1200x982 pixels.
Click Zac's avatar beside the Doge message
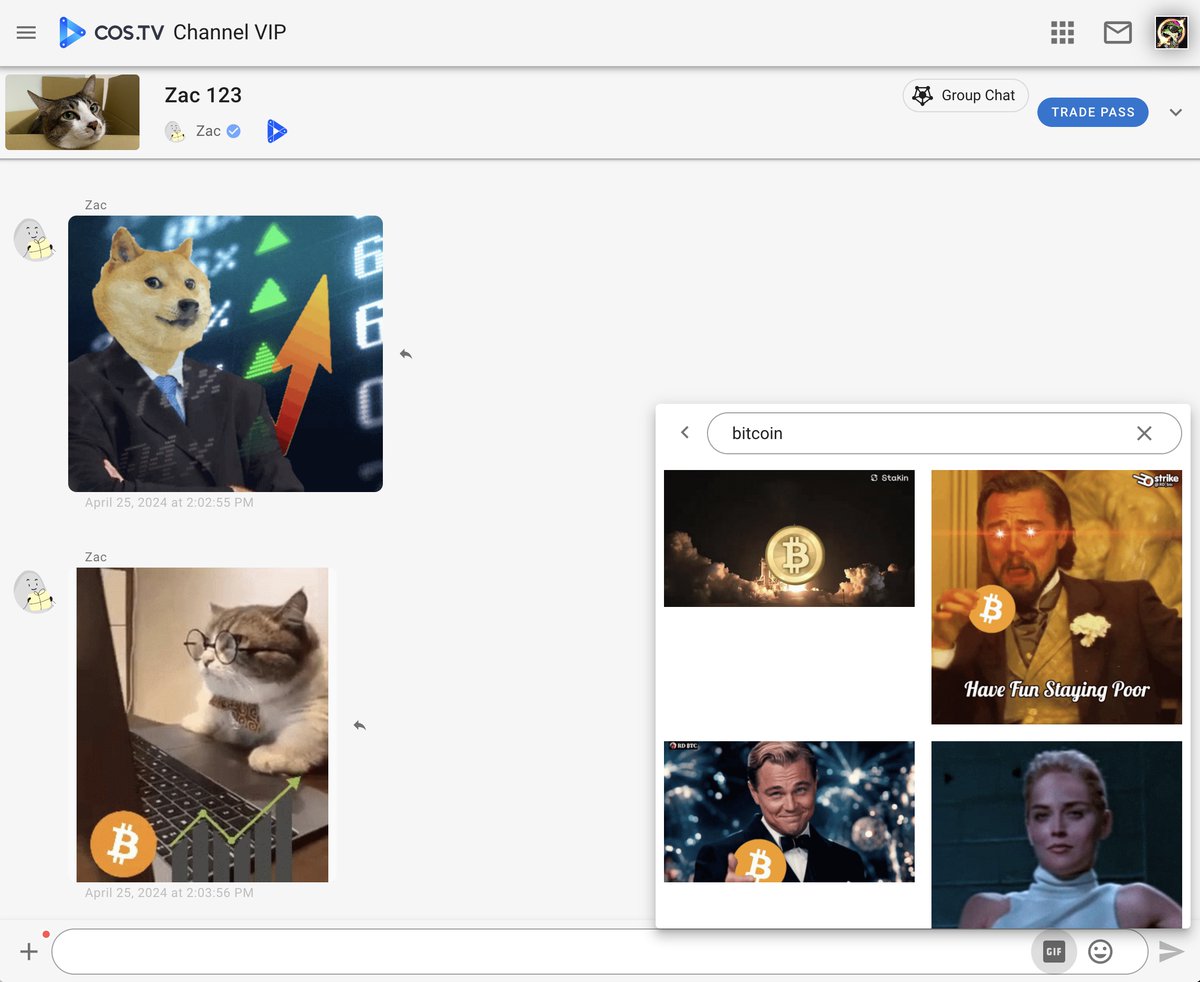tap(33, 240)
